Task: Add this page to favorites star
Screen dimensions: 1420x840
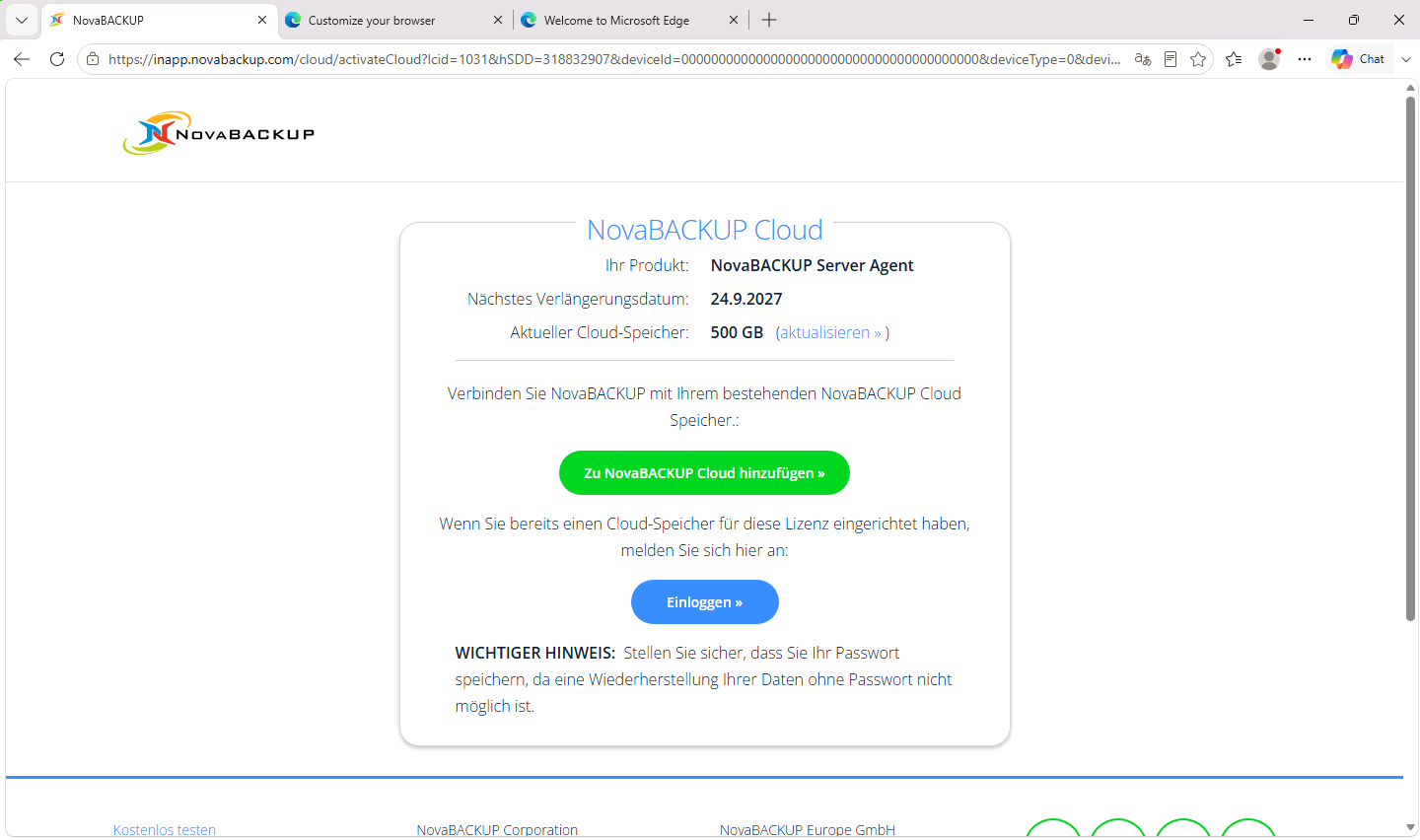Action: (x=1198, y=59)
